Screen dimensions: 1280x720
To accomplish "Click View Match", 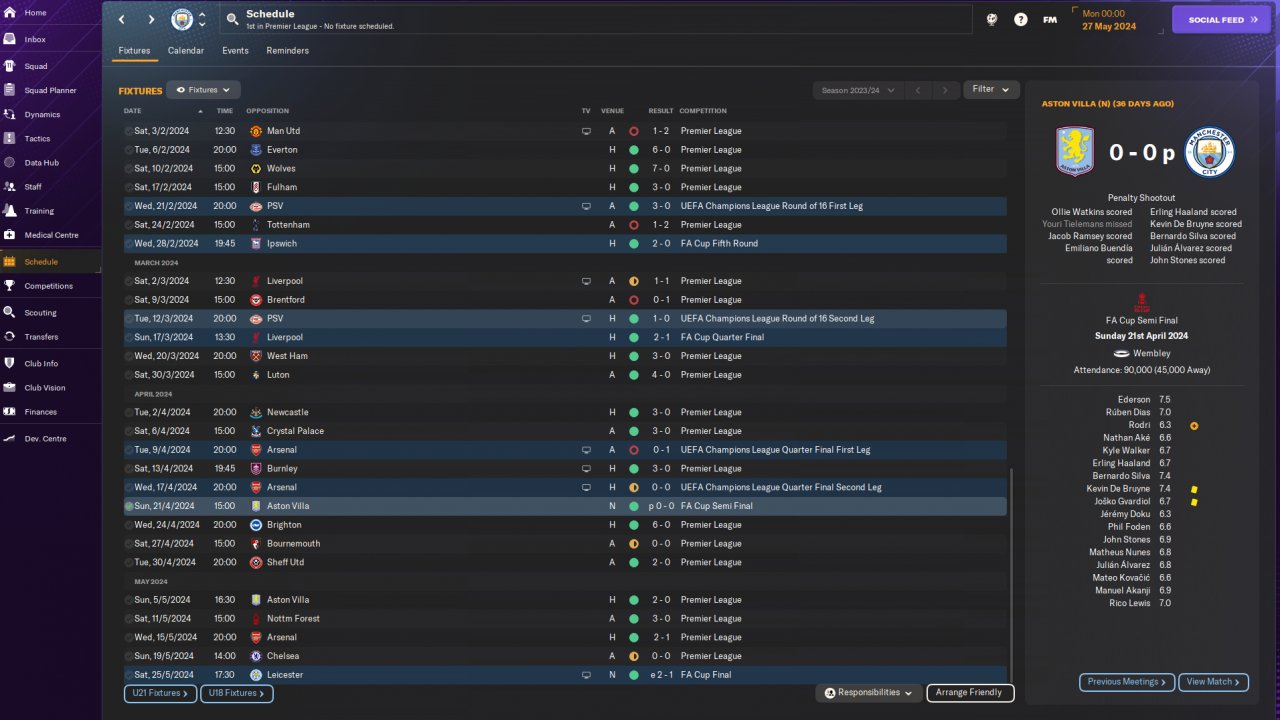I will point(1213,682).
